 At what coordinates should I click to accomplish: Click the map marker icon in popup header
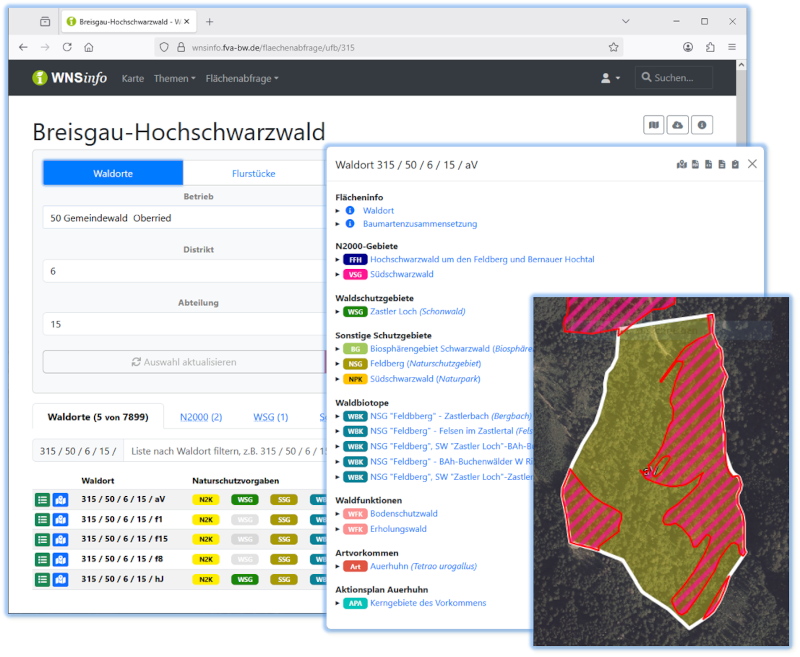[682, 164]
